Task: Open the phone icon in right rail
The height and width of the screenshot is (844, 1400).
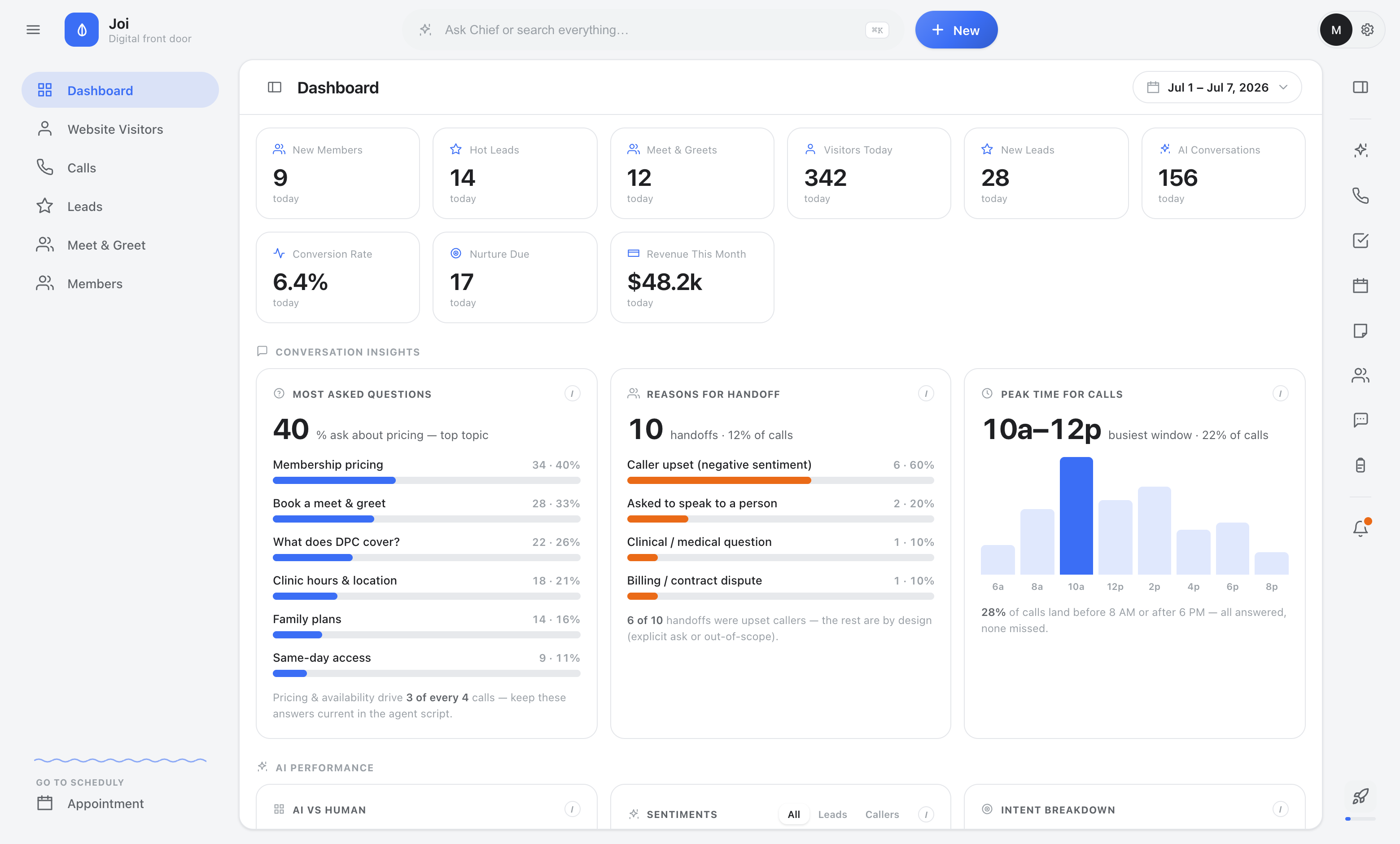Action: click(x=1360, y=196)
